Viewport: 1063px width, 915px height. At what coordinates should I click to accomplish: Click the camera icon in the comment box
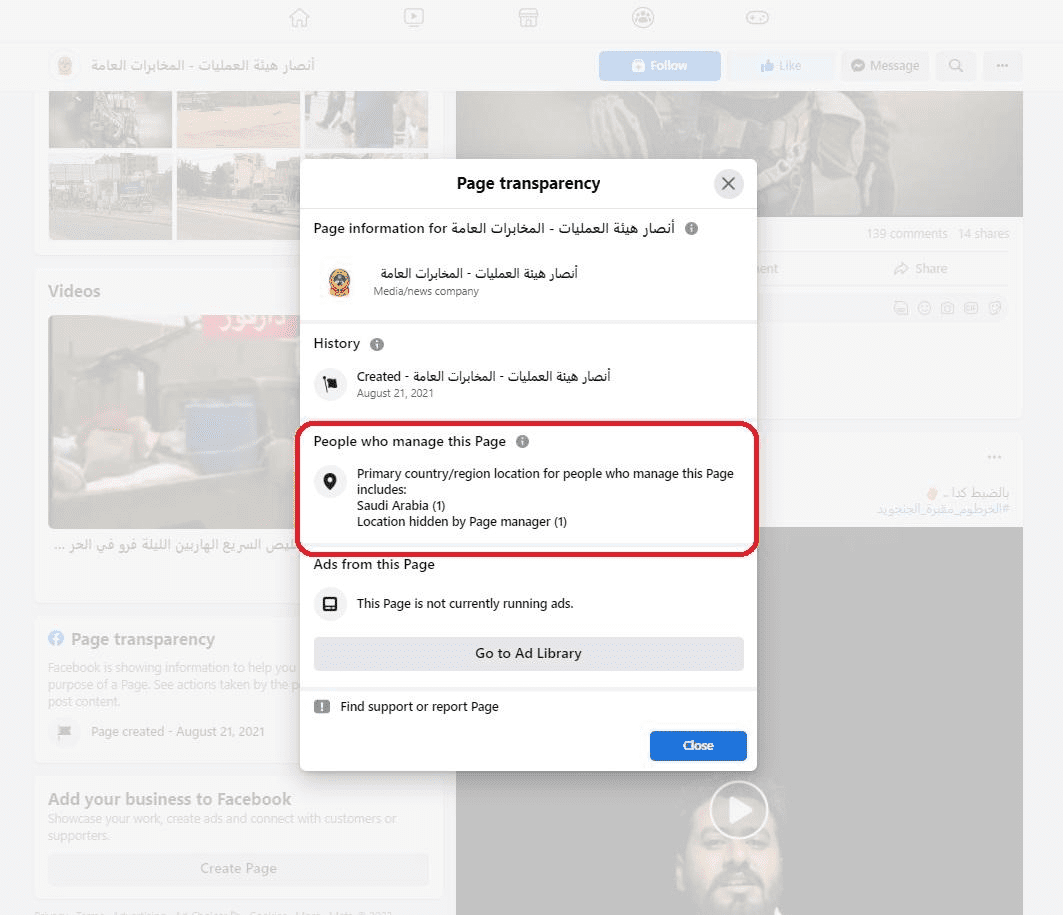point(948,308)
